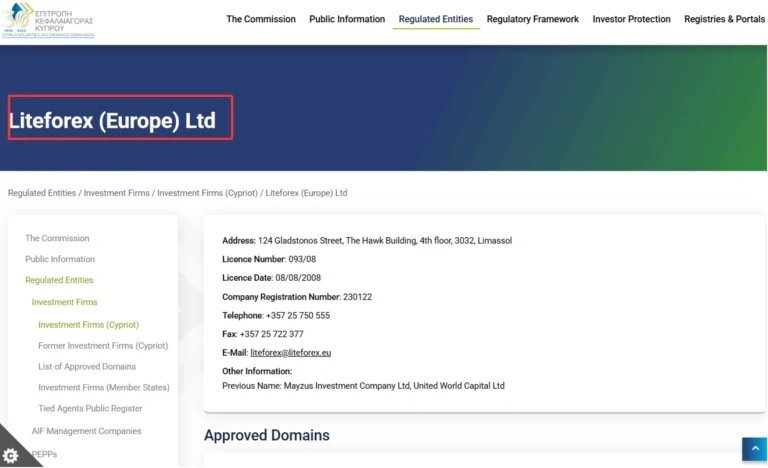Click company registration number 230122

click(x=358, y=297)
